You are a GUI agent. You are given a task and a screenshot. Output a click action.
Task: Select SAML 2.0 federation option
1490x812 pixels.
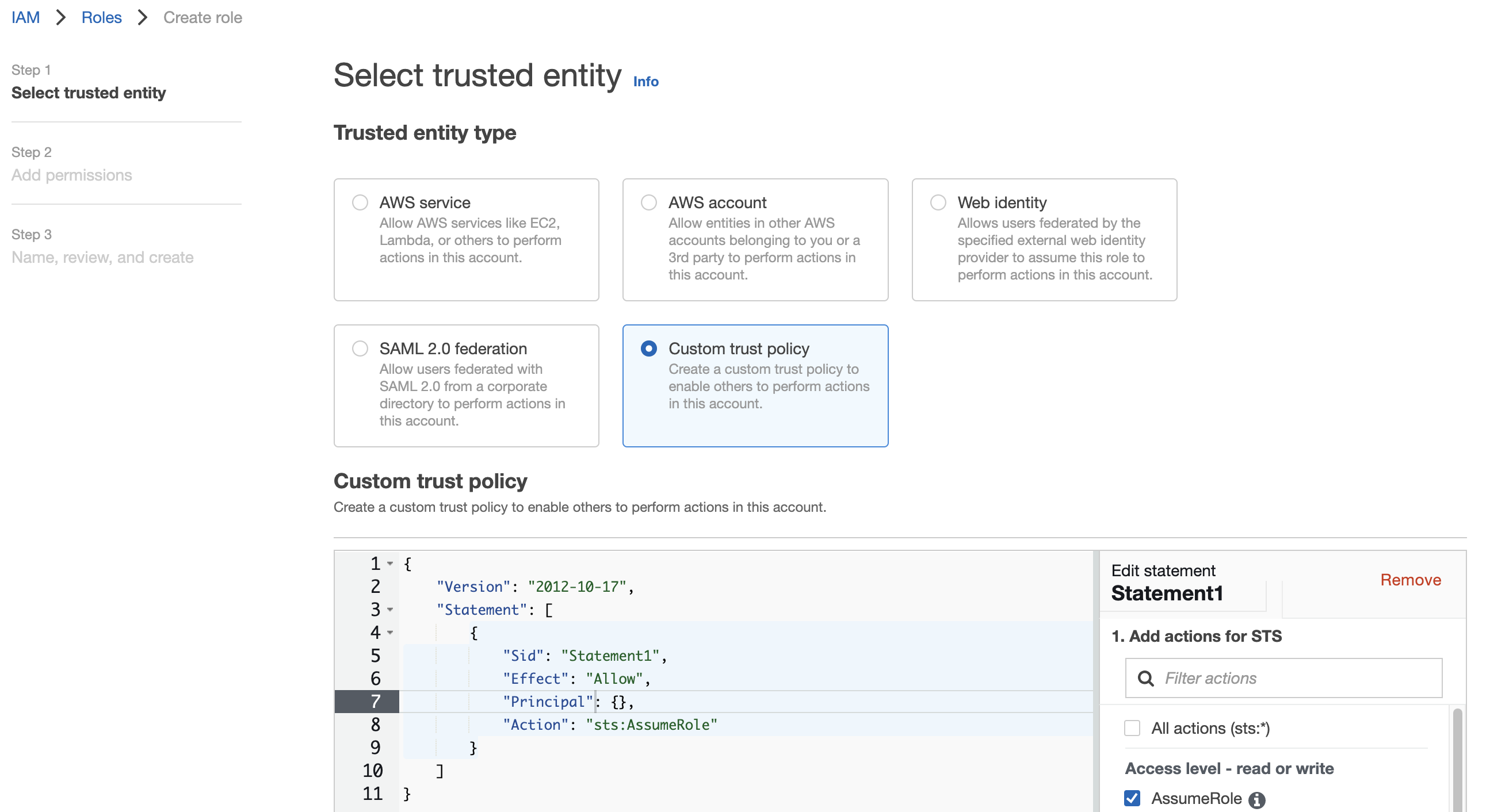[360, 348]
